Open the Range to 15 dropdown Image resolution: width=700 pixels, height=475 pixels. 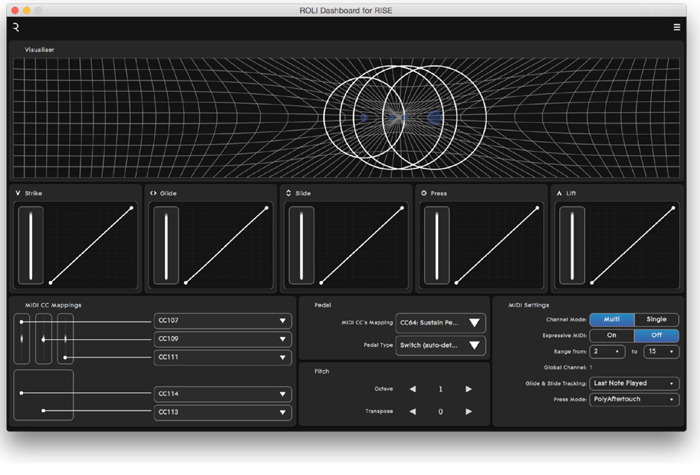[x=661, y=352]
